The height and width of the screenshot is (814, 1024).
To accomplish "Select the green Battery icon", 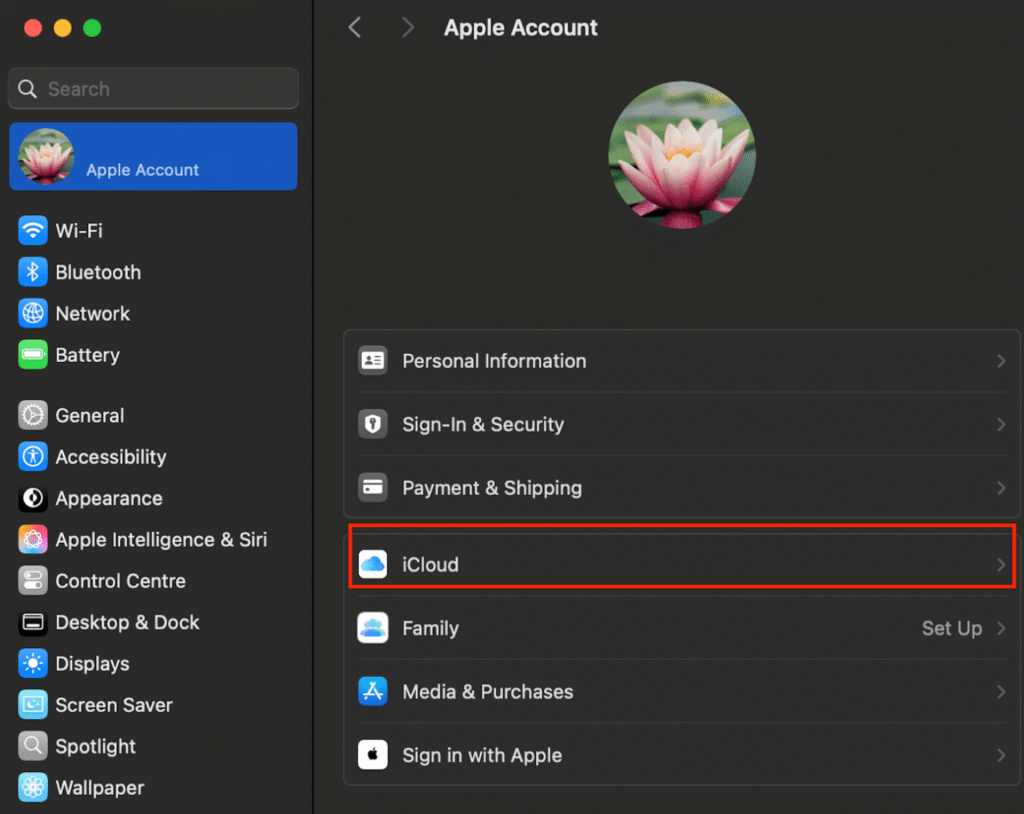I will pos(33,355).
